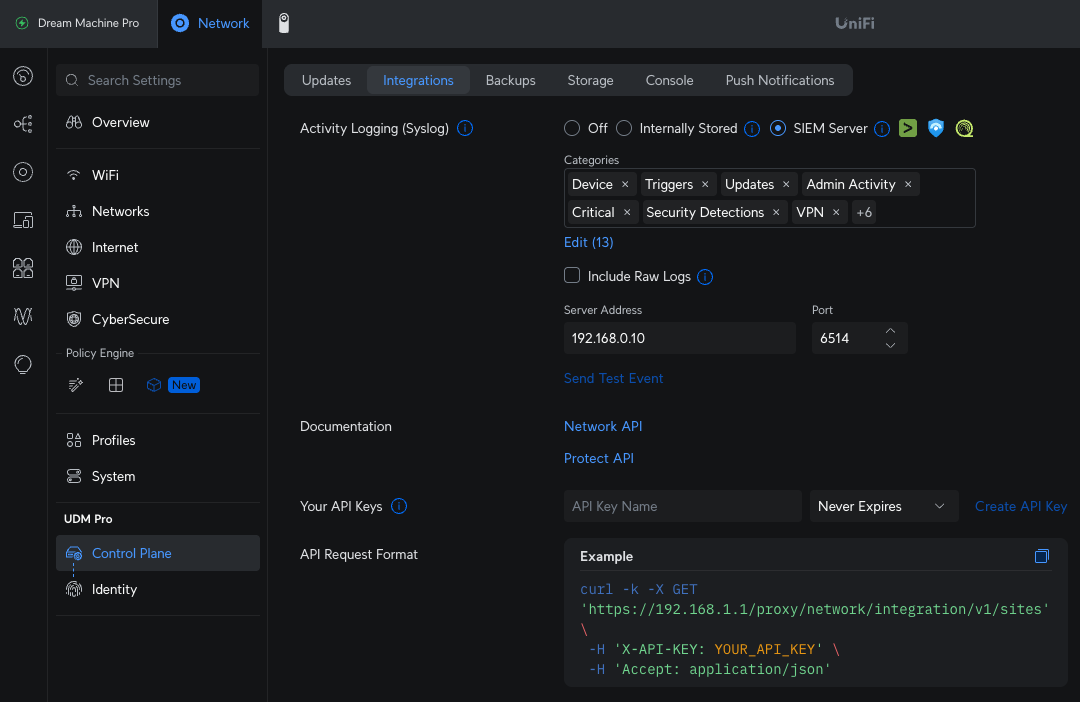Open the Never Expires dropdown
This screenshot has height=702, width=1080.
(884, 506)
